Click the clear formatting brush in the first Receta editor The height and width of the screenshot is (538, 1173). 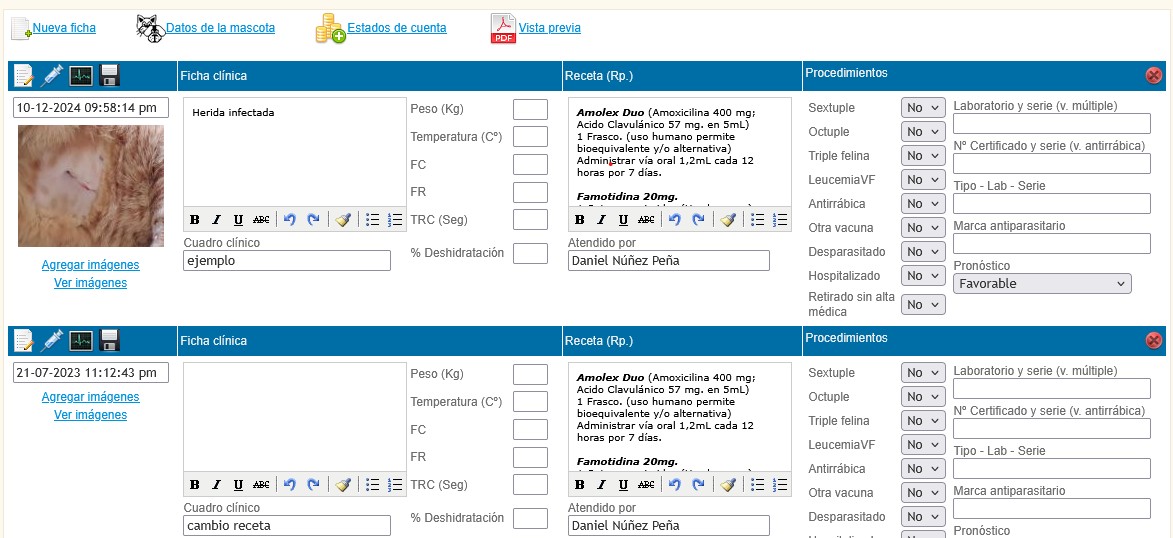(728, 219)
